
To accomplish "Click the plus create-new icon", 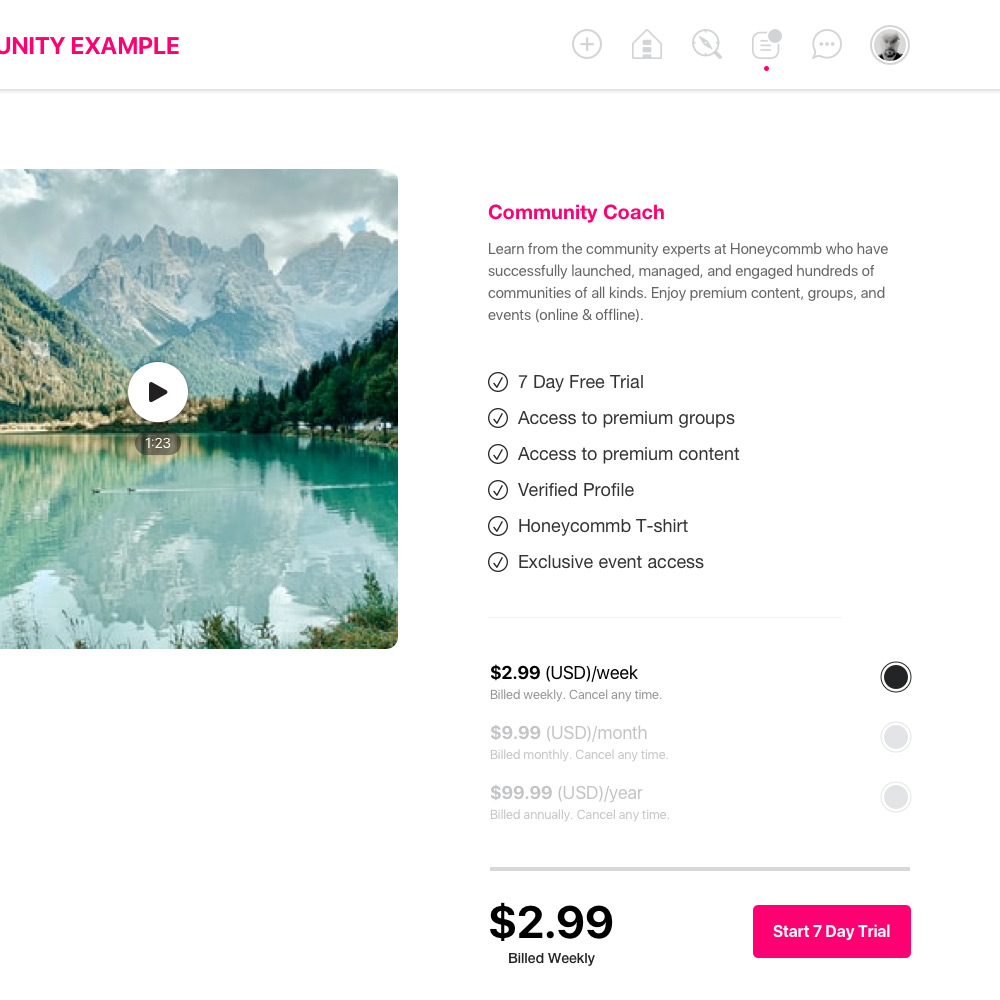I will (587, 45).
